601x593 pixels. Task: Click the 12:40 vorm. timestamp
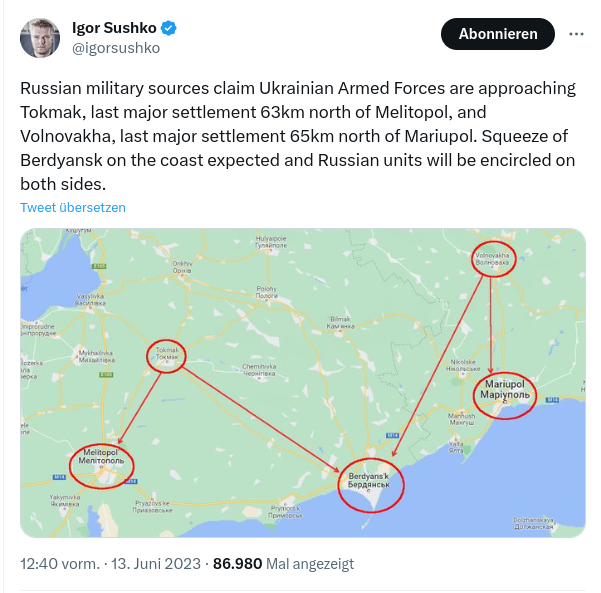click(x=59, y=564)
